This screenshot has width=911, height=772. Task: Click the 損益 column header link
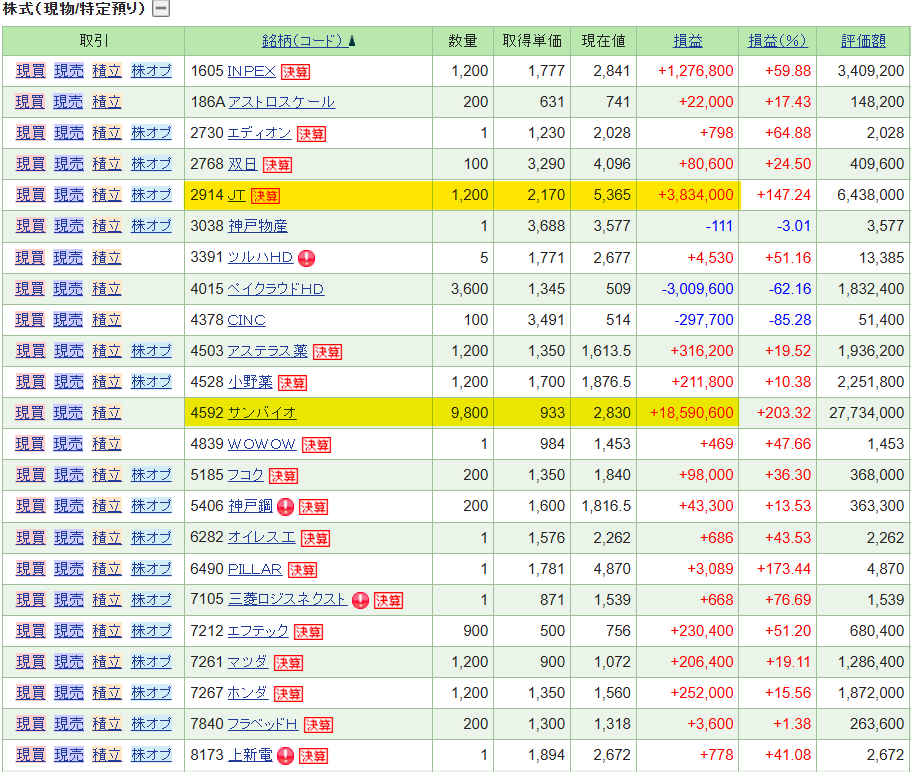688,41
